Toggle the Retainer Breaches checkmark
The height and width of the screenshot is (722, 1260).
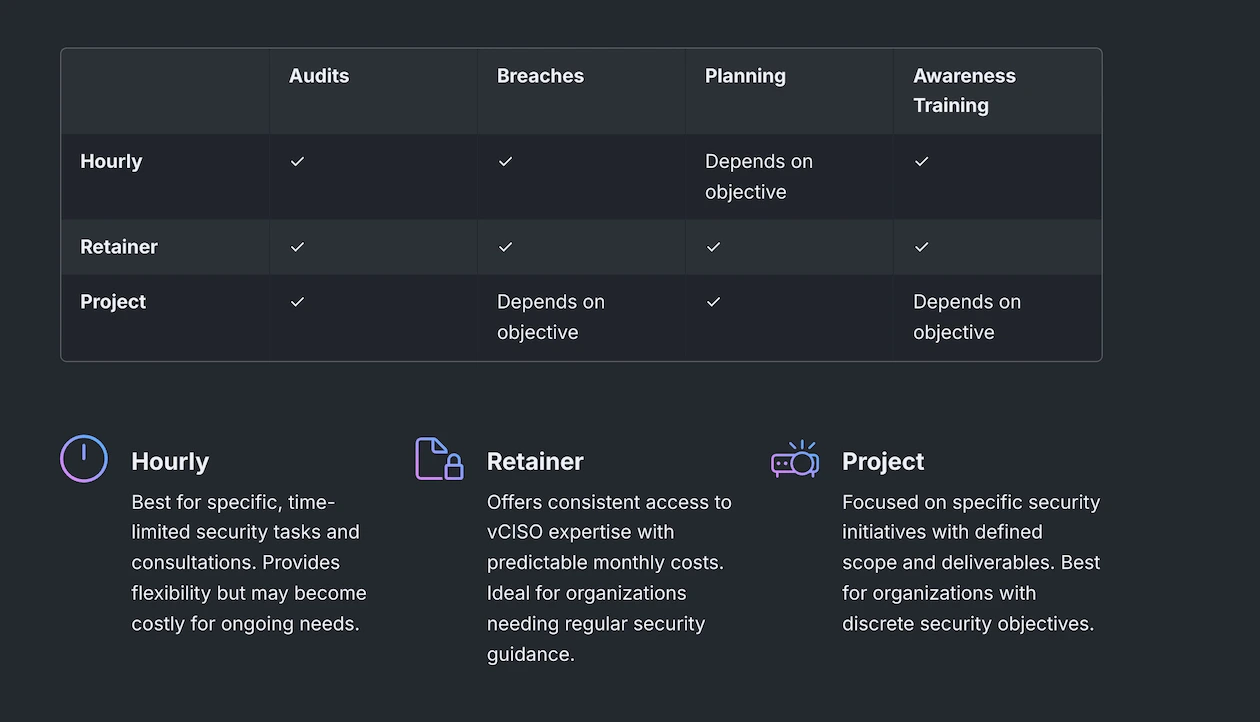(x=505, y=247)
